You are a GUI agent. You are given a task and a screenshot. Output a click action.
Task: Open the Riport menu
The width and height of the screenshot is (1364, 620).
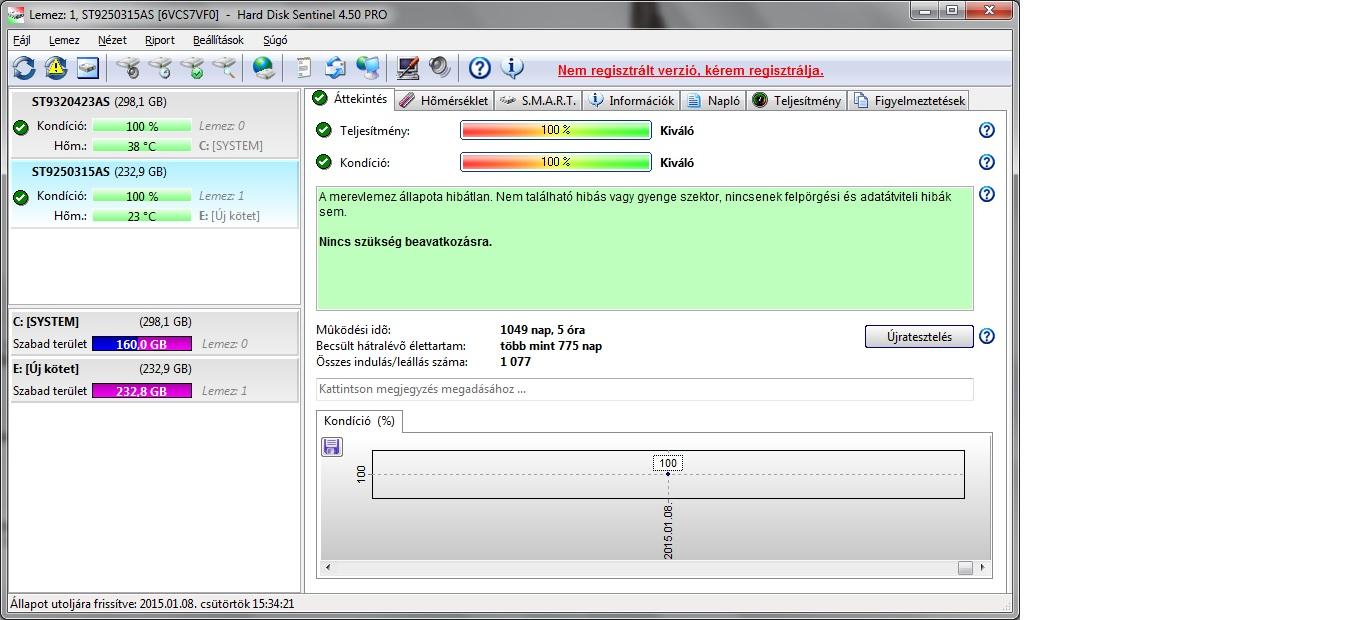[x=160, y=40]
